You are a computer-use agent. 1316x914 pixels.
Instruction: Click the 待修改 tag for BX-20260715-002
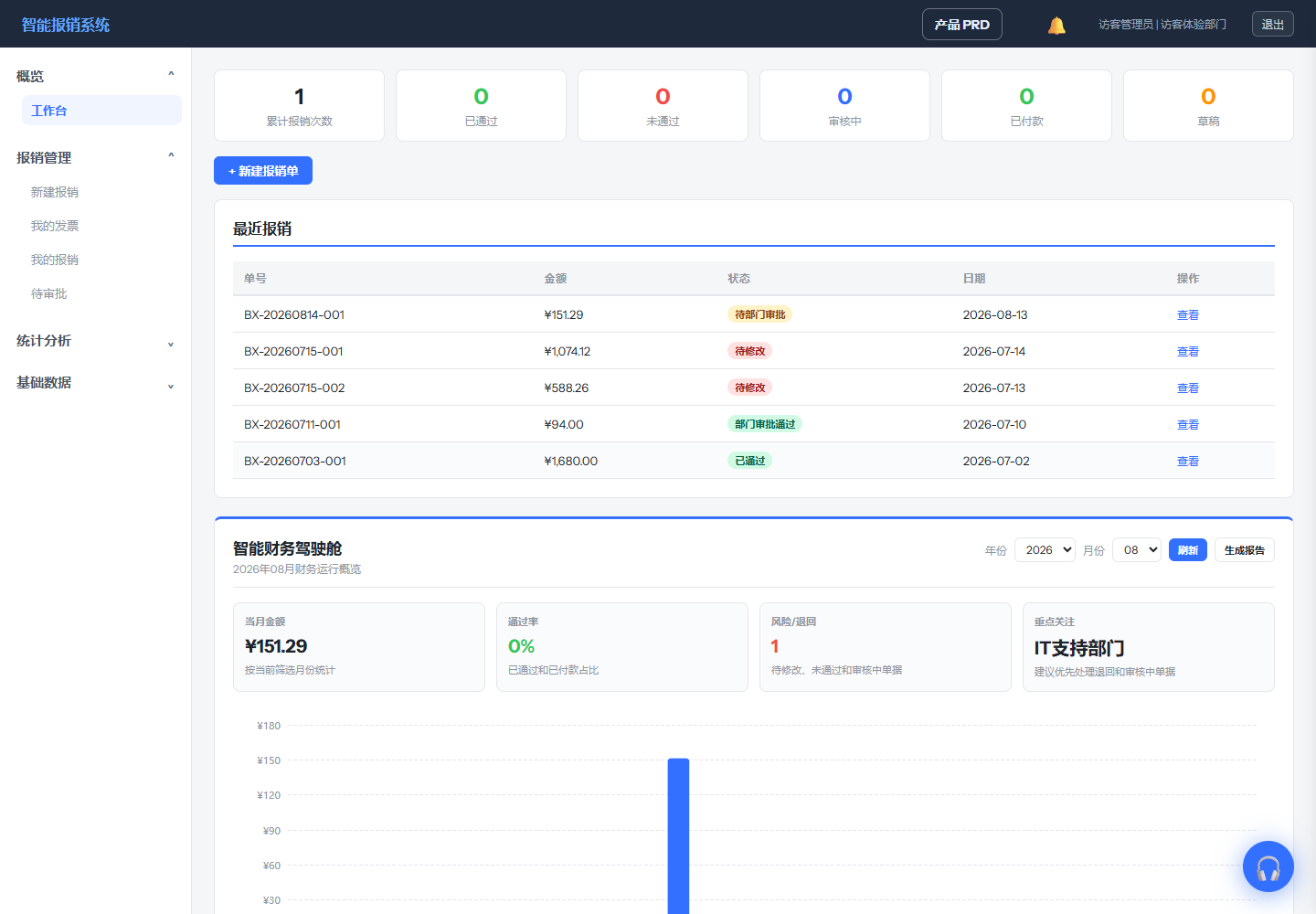750,388
